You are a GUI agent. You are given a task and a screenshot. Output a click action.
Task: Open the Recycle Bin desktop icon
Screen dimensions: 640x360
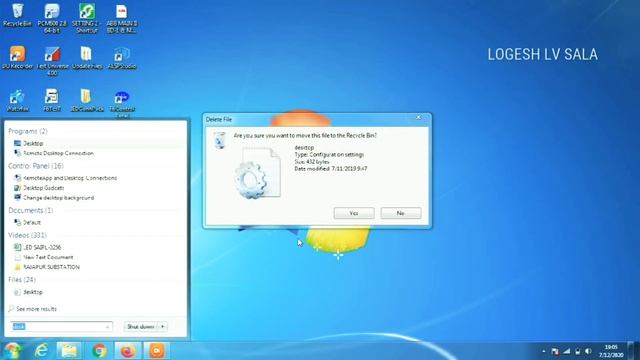pos(17,15)
